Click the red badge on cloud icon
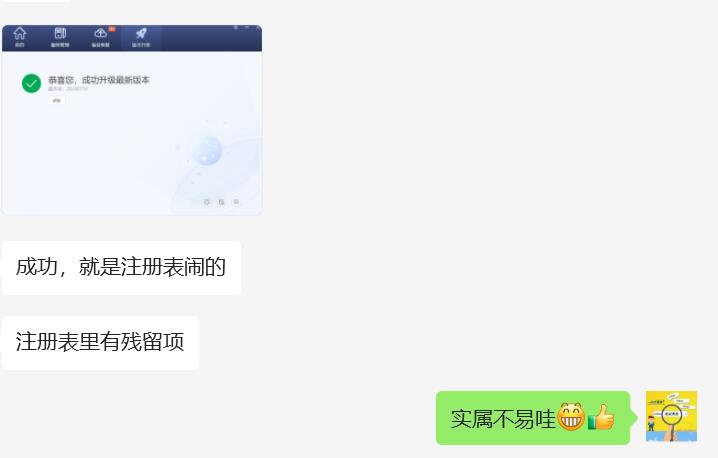Image resolution: width=718 pixels, height=458 pixels. (112, 29)
